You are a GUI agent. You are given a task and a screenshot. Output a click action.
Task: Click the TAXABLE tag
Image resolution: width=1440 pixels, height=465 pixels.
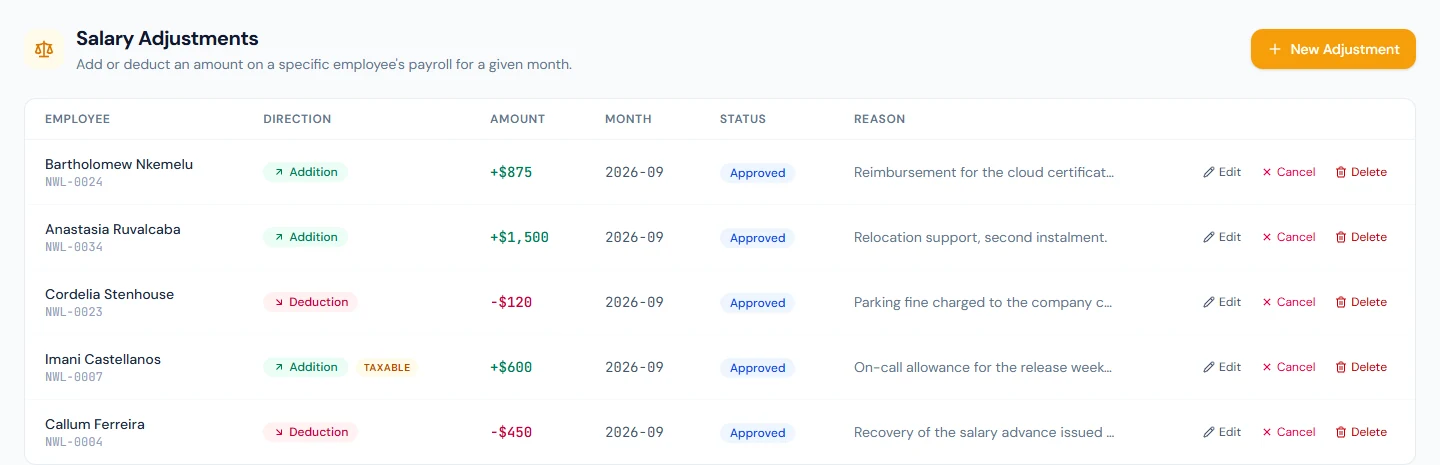(387, 367)
